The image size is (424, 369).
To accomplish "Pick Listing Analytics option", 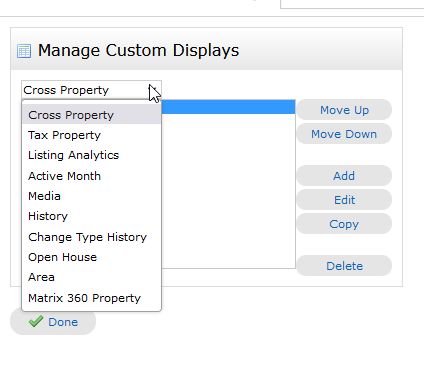I will (91, 155).
